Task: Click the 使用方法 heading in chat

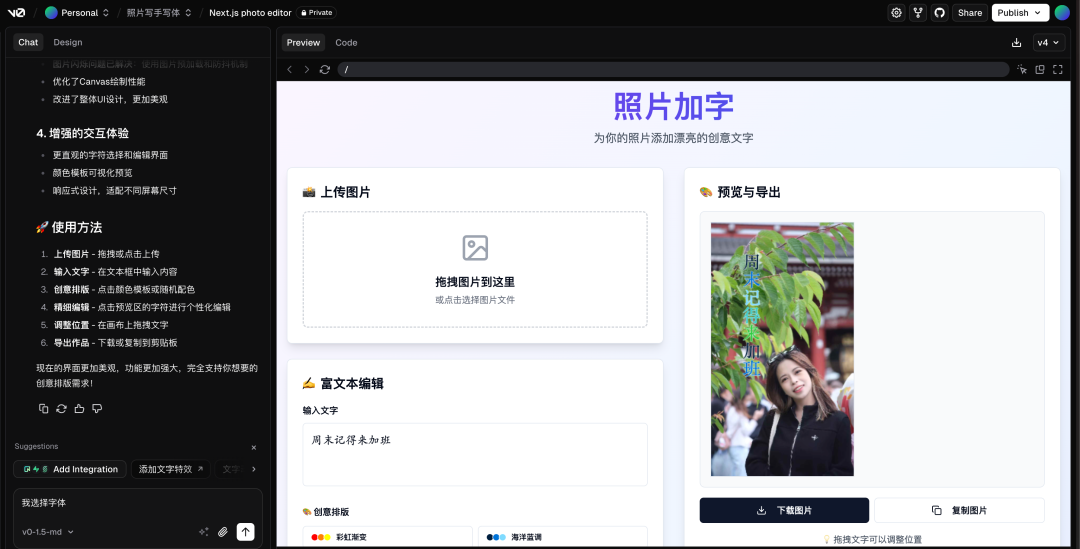Action: tap(69, 227)
